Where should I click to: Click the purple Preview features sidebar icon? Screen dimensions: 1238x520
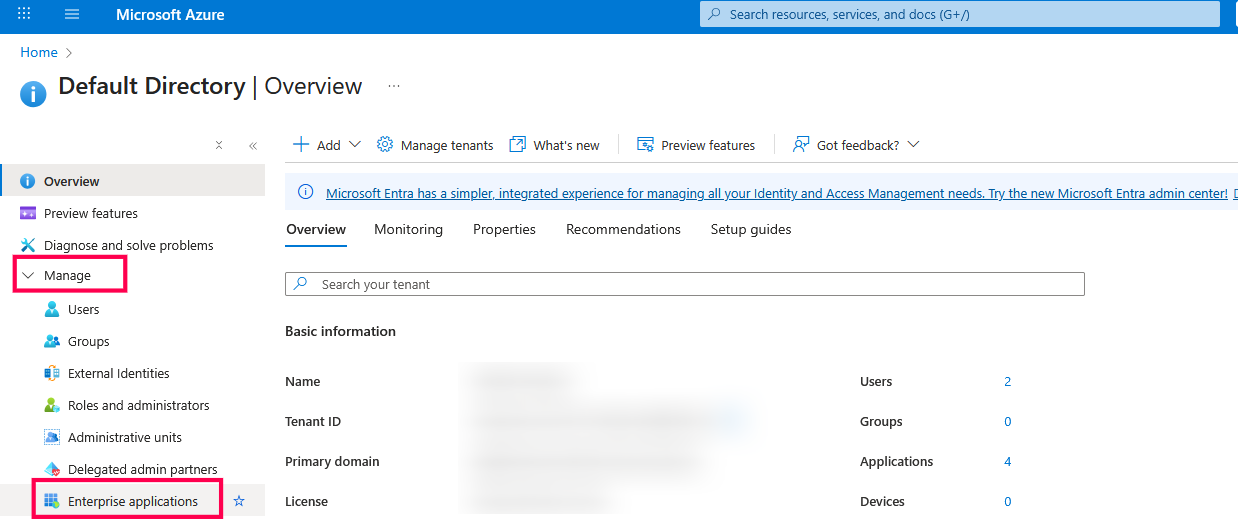click(28, 213)
